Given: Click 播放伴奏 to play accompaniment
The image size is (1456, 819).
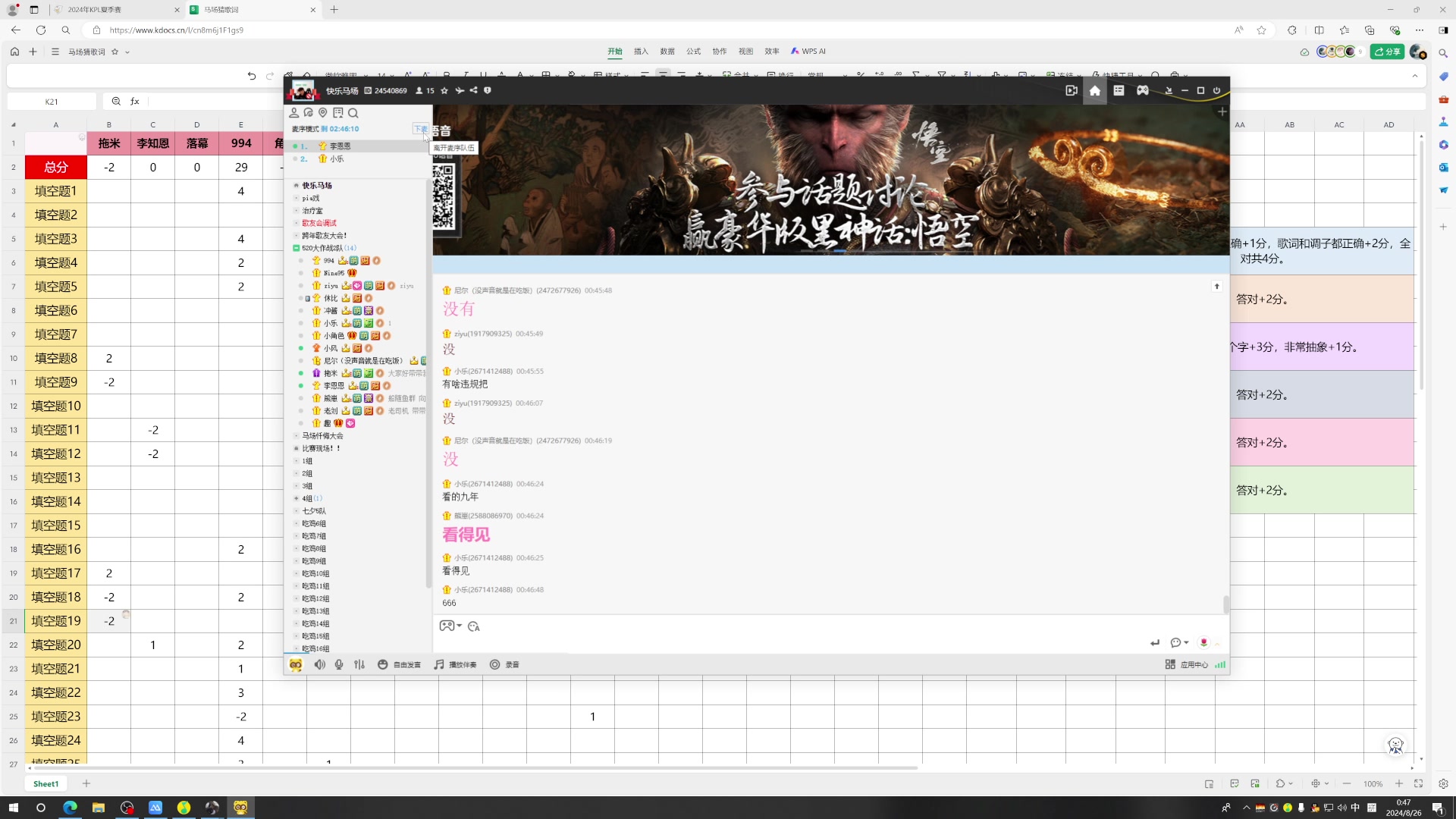Looking at the screenshot, I should click(455, 664).
